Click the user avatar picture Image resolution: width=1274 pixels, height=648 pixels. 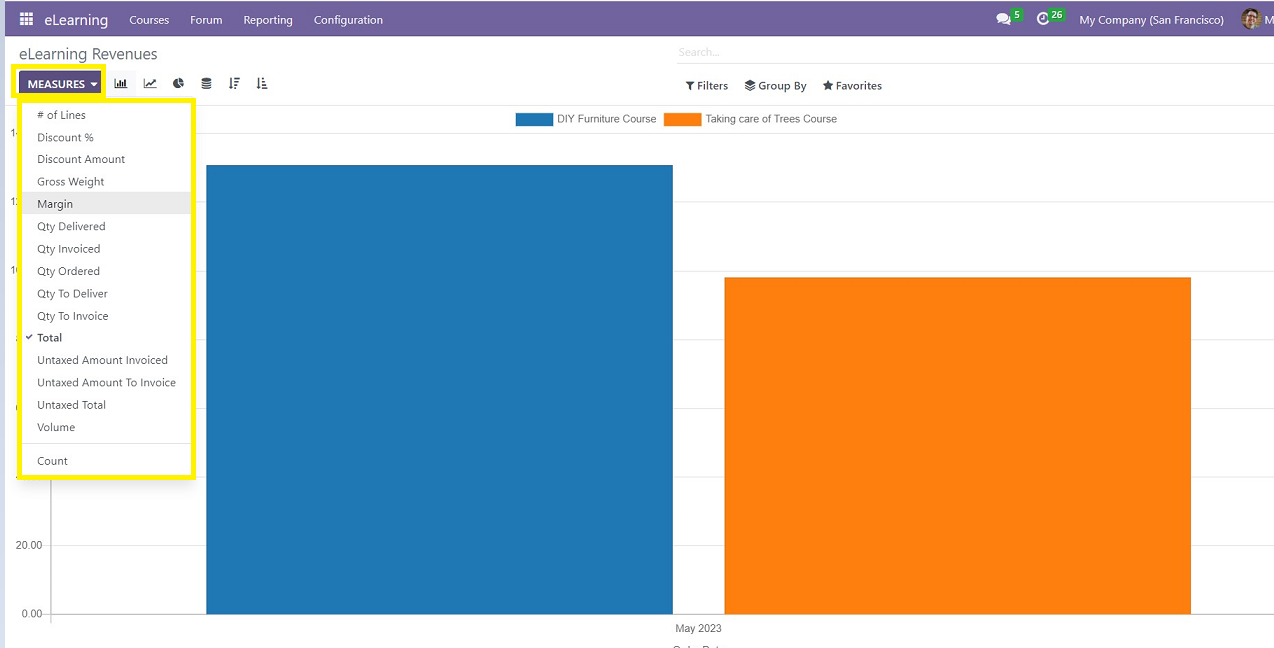tap(1251, 19)
